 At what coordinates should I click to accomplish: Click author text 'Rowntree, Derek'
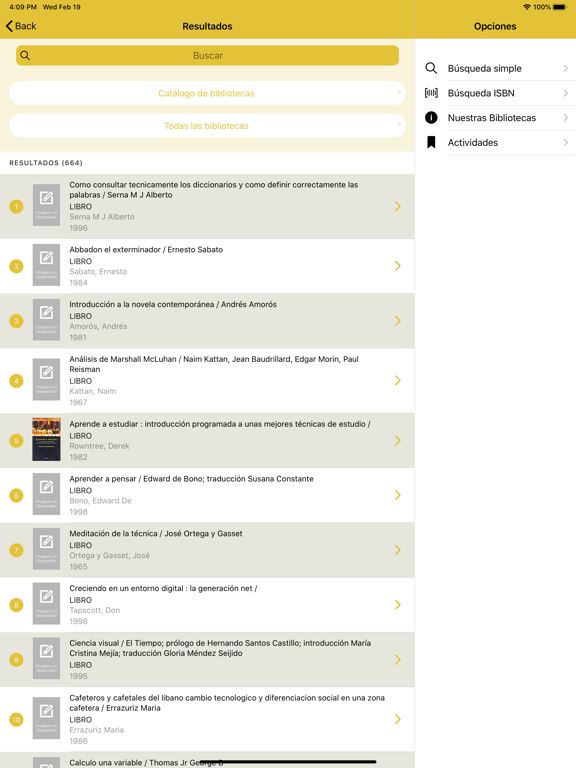click(x=99, y=446)
